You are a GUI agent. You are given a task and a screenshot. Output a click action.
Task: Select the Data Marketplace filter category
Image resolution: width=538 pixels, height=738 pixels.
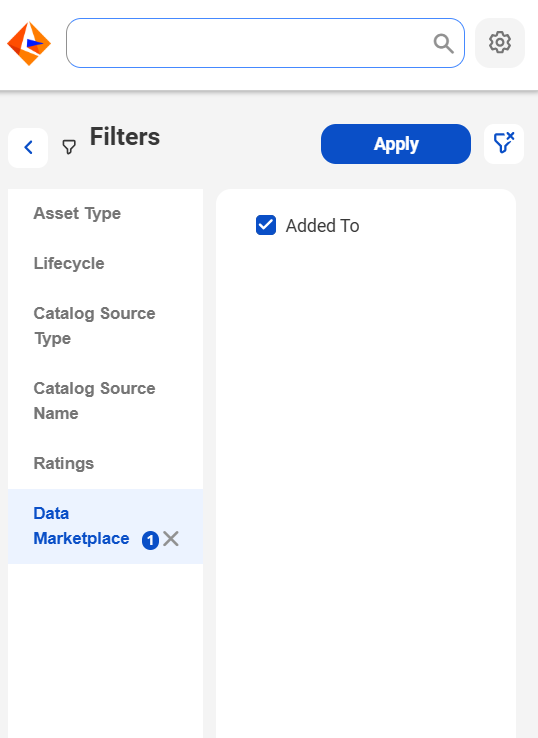tap(105, 526)
